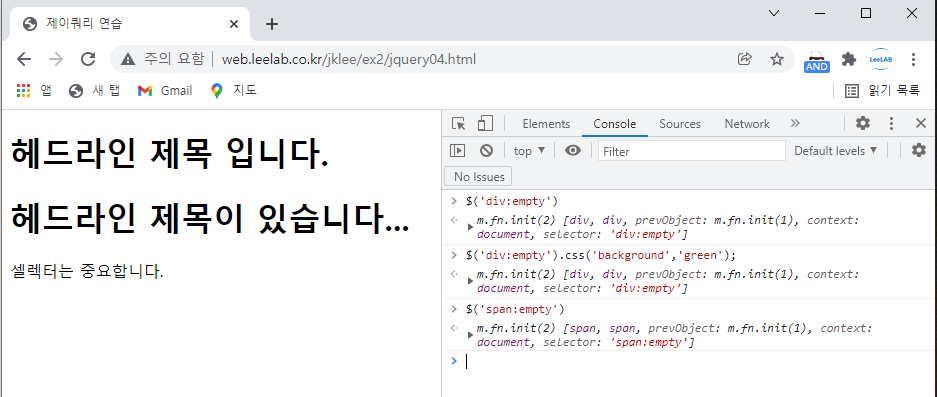Reload the current page
Image resolution: width=937 pixels, height=397 pixels.
[x=88, y=59]
